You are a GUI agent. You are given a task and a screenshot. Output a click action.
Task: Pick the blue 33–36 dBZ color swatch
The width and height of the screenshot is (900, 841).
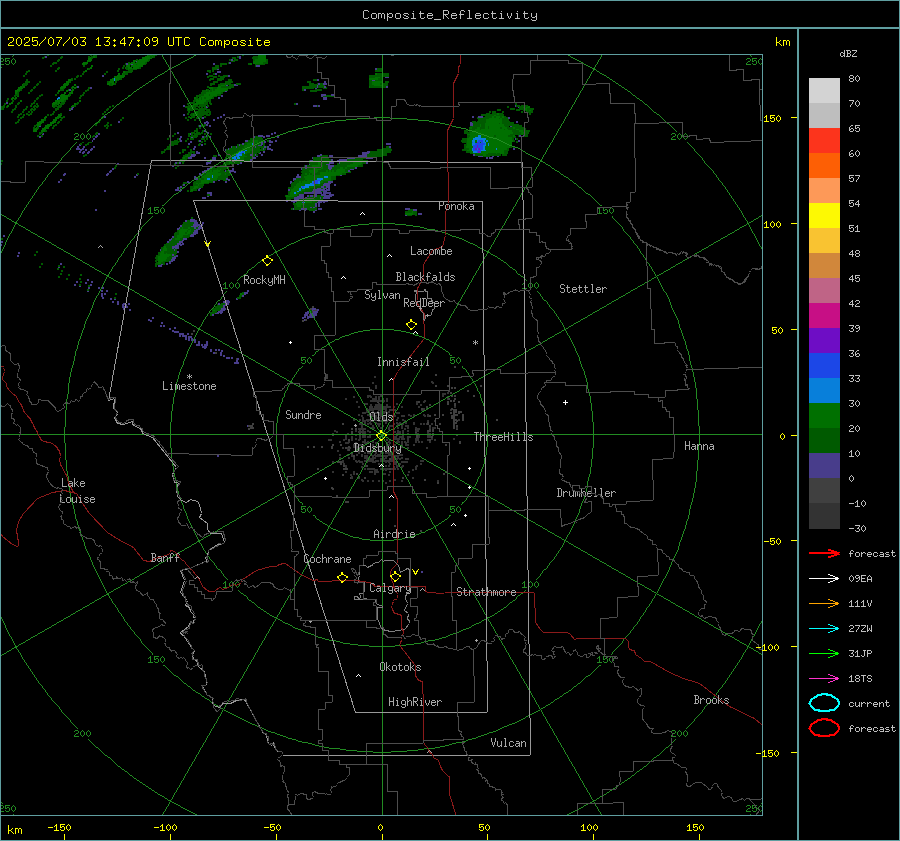tap(824, 366)
